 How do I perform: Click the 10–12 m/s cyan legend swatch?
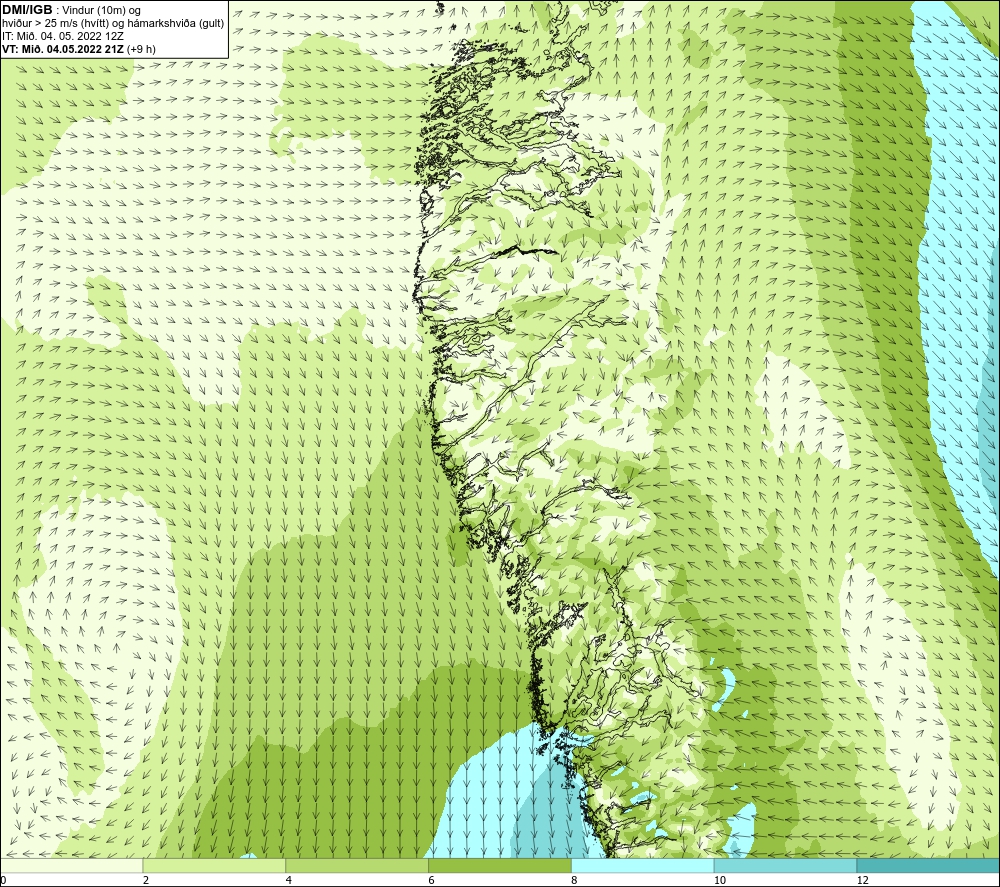click(786, 865)
